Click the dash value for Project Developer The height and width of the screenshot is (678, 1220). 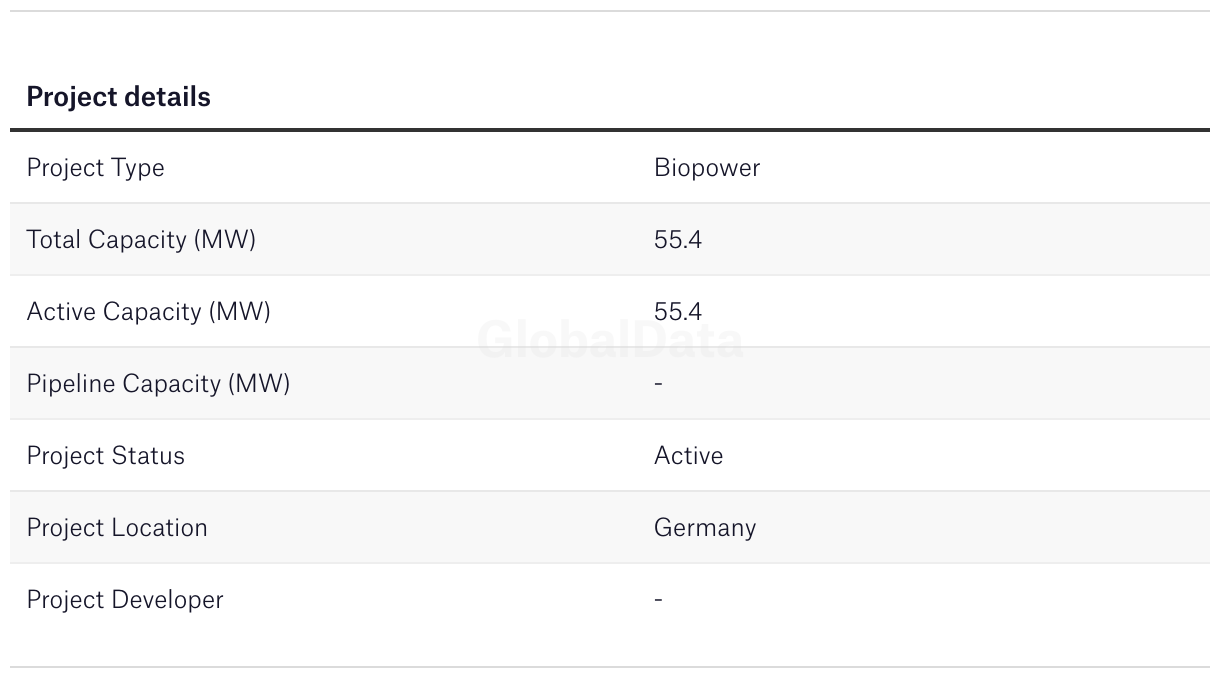(658, 599)
